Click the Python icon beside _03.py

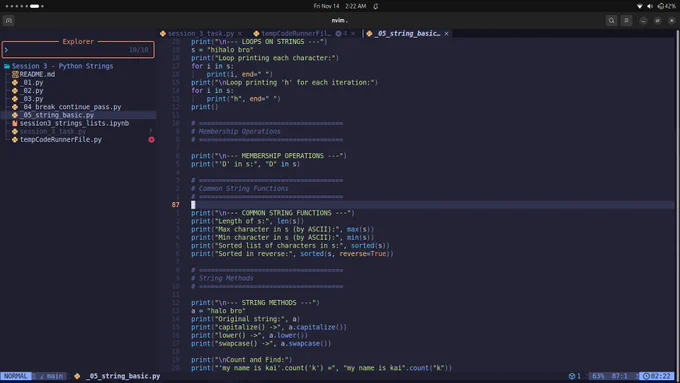(x=15, y=99)
